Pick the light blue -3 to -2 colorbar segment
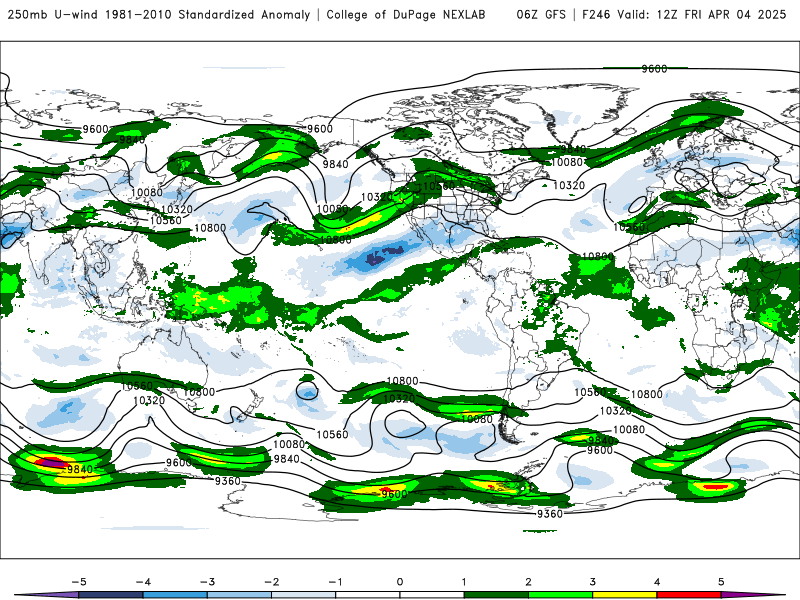The image size is (800, 600). (x=239, y=595)
